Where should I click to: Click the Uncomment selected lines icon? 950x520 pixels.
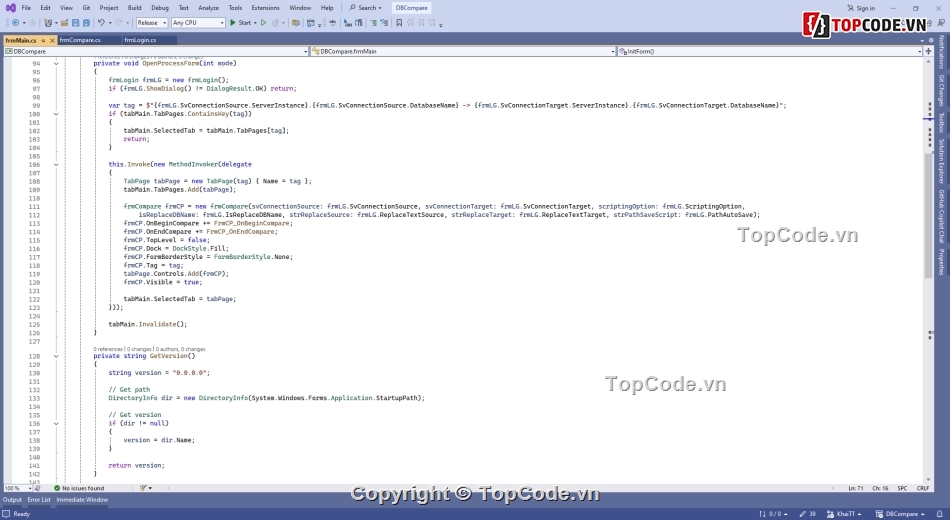point(384,22)
